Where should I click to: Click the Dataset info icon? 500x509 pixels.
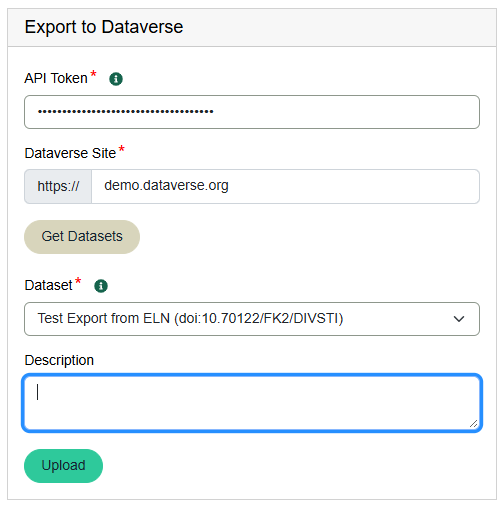[x=101, y=286]
